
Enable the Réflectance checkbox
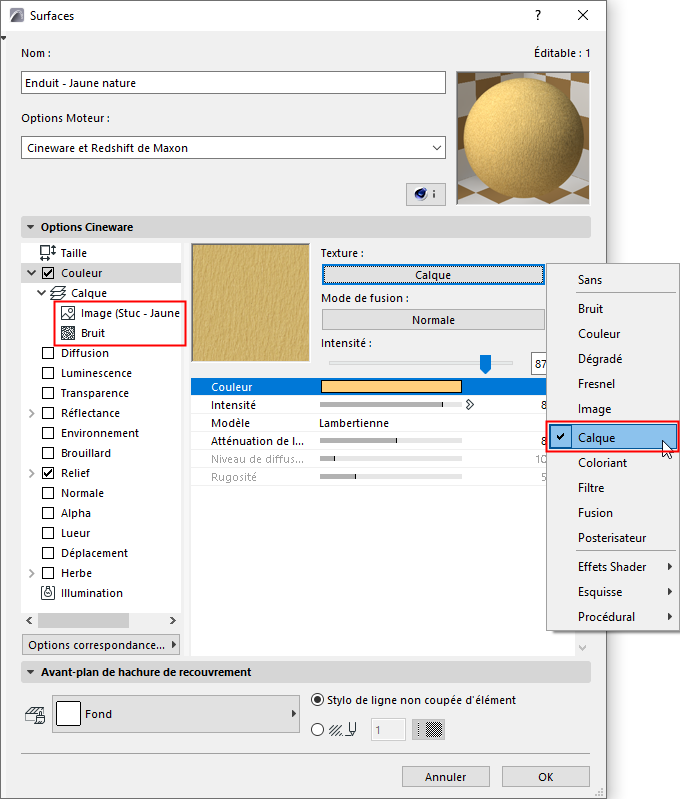click(48, 413)
